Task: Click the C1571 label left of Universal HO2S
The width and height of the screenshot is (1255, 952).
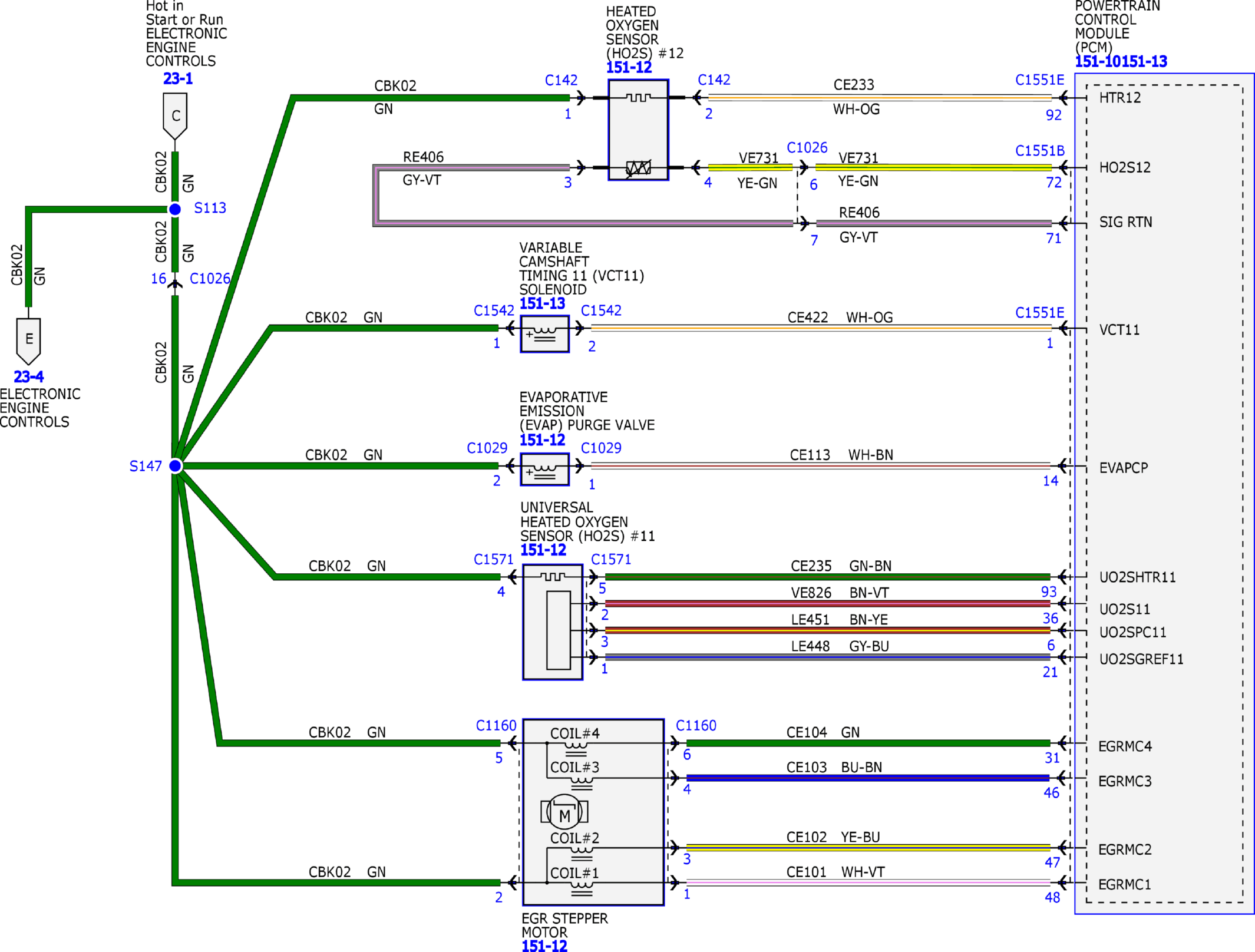Action: click(494, 560)
